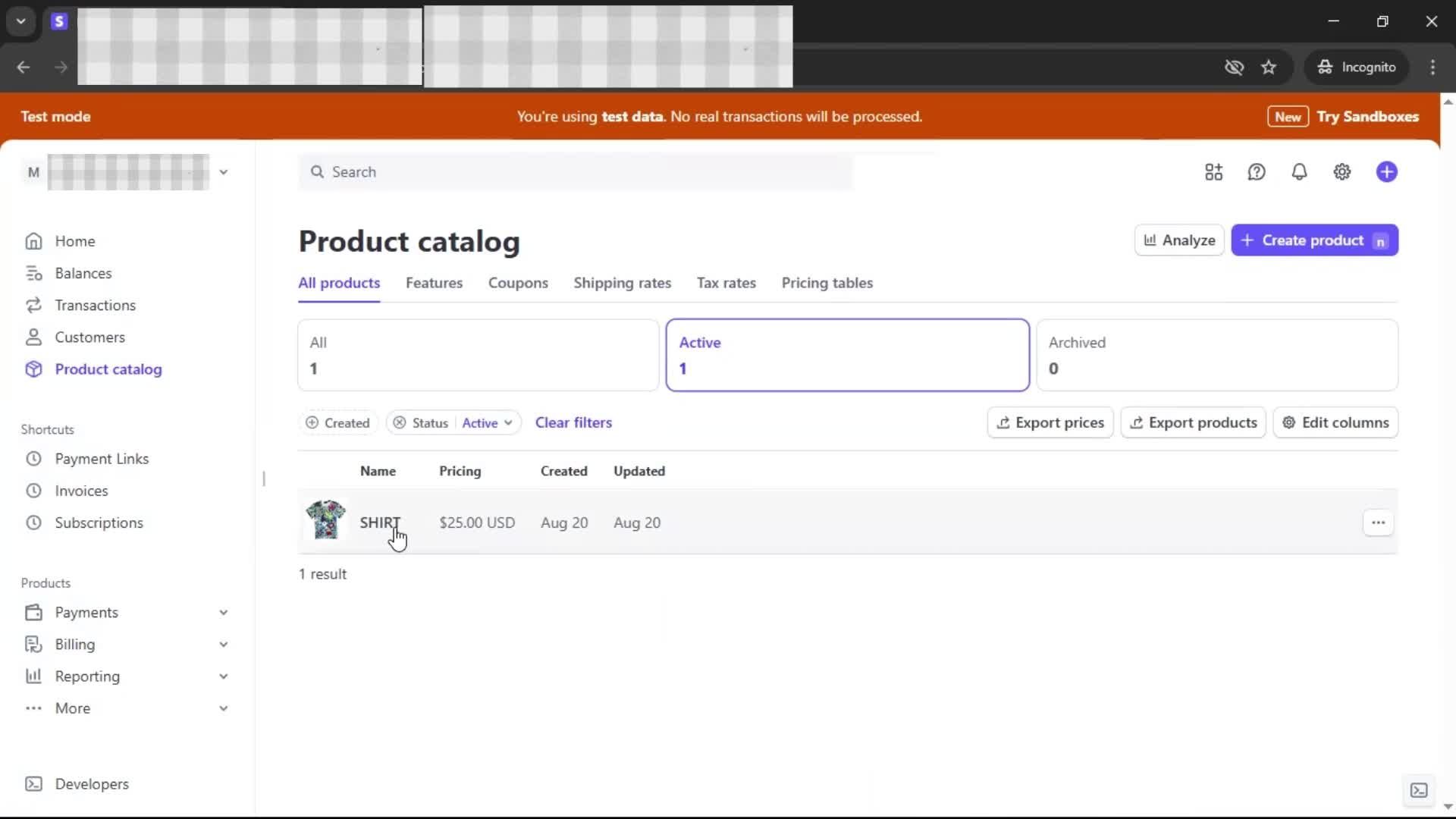
Task: Click the Create product button
Action: (x=1313, y=240)
